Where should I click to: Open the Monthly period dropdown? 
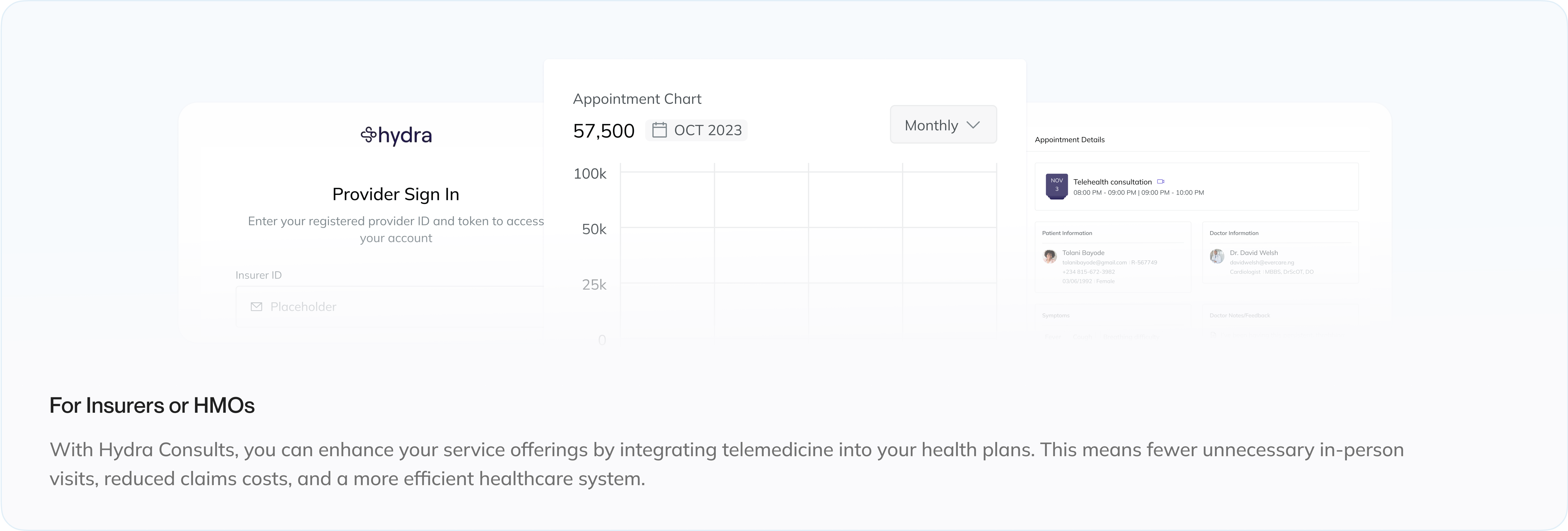pyautogui.click(x=943, y=125)
